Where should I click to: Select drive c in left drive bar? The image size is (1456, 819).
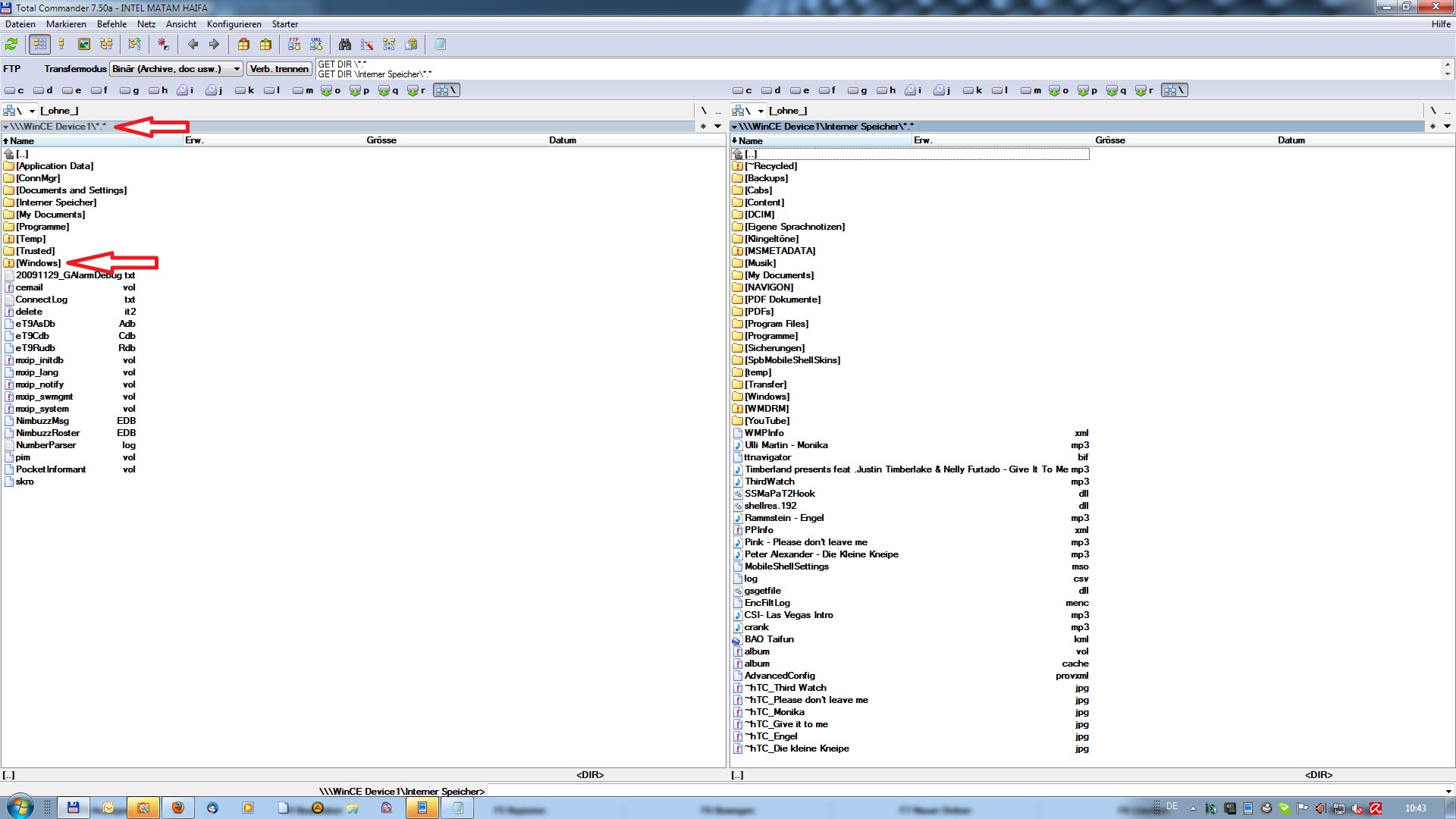[14, 90]
